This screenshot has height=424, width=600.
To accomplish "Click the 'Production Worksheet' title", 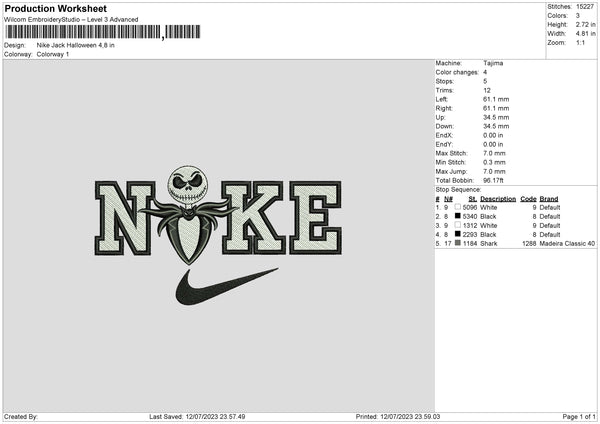I will (55, 8).
